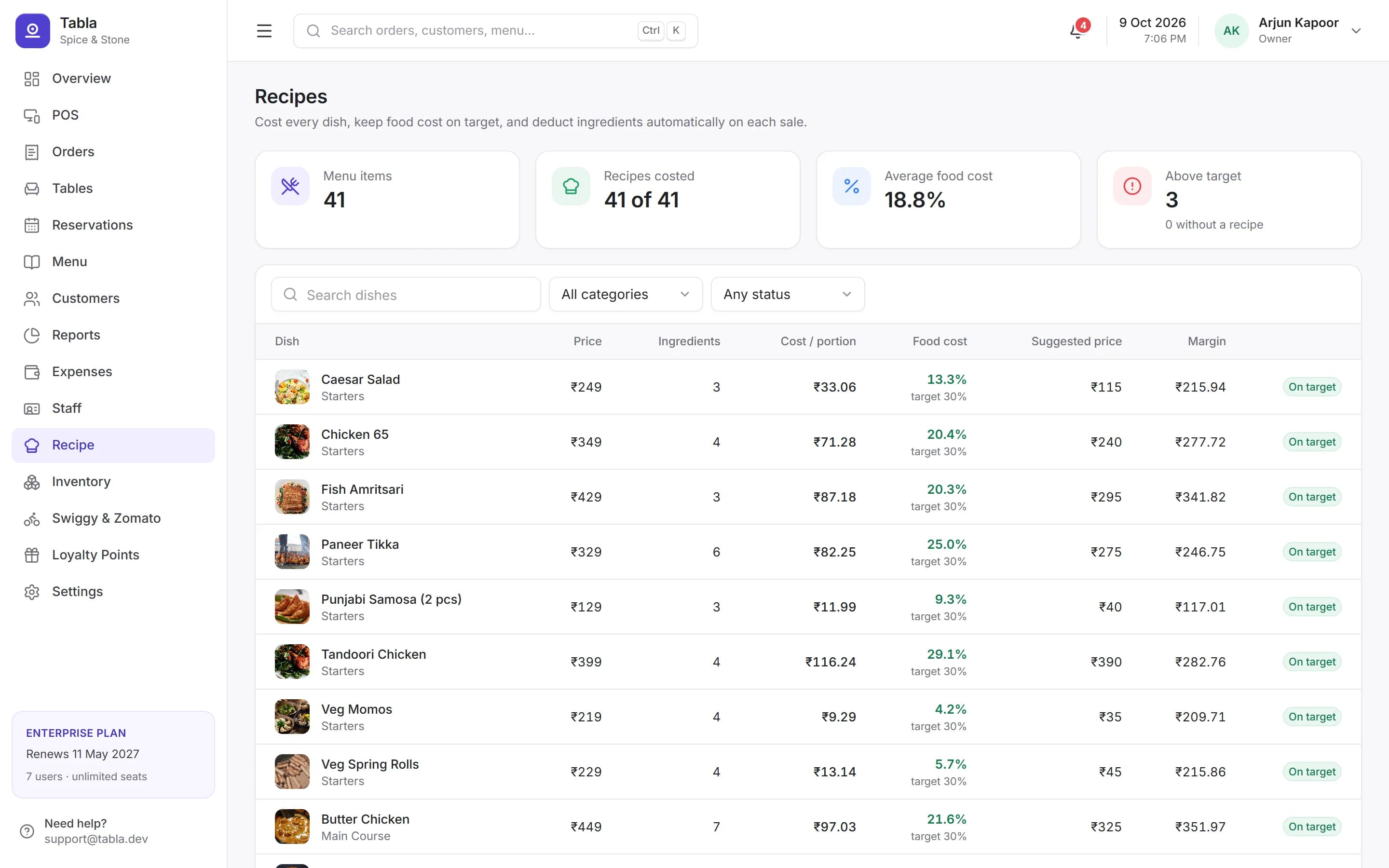Image resolution: width=1389 pixels, height=868 pixels.
Task: Open the Caesar Salad thumbnail
Action: tap(292, 387)
